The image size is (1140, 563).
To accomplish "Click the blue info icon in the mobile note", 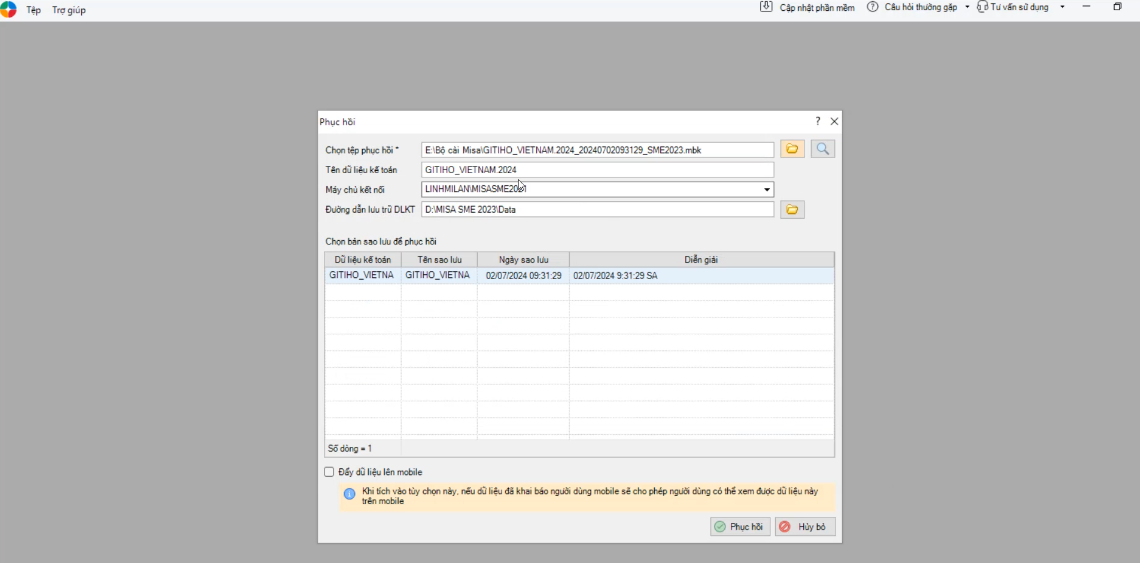I will click(350, 494).
